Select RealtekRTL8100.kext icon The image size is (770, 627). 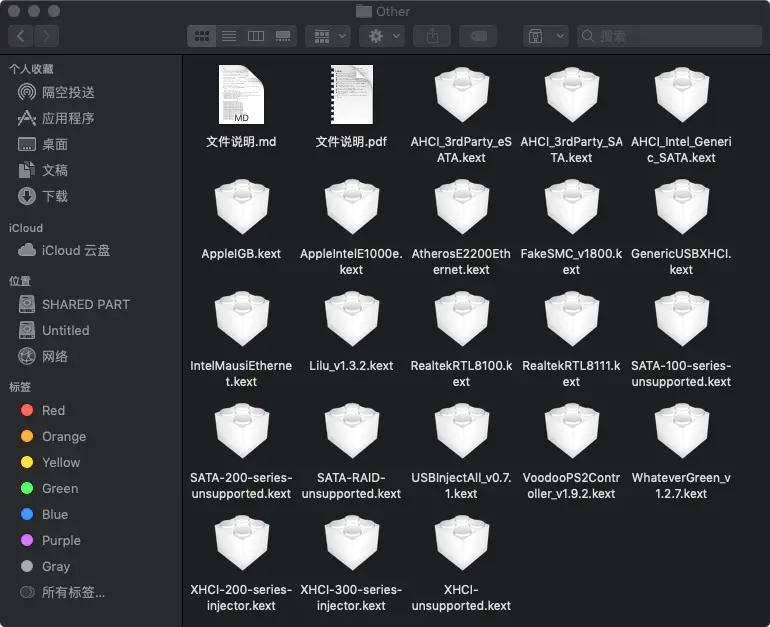coord(462,319)
